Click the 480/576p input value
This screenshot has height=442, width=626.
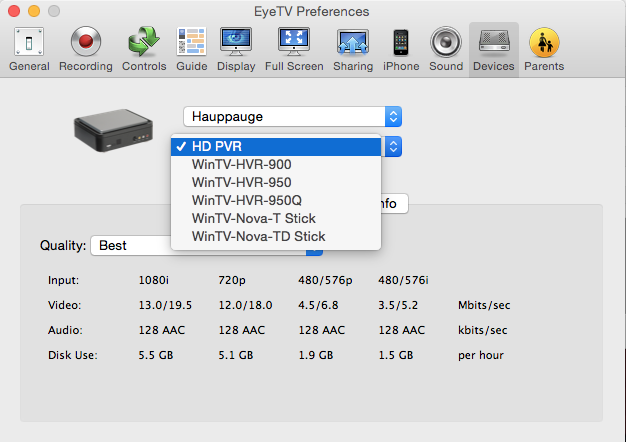tap(325, 280)
